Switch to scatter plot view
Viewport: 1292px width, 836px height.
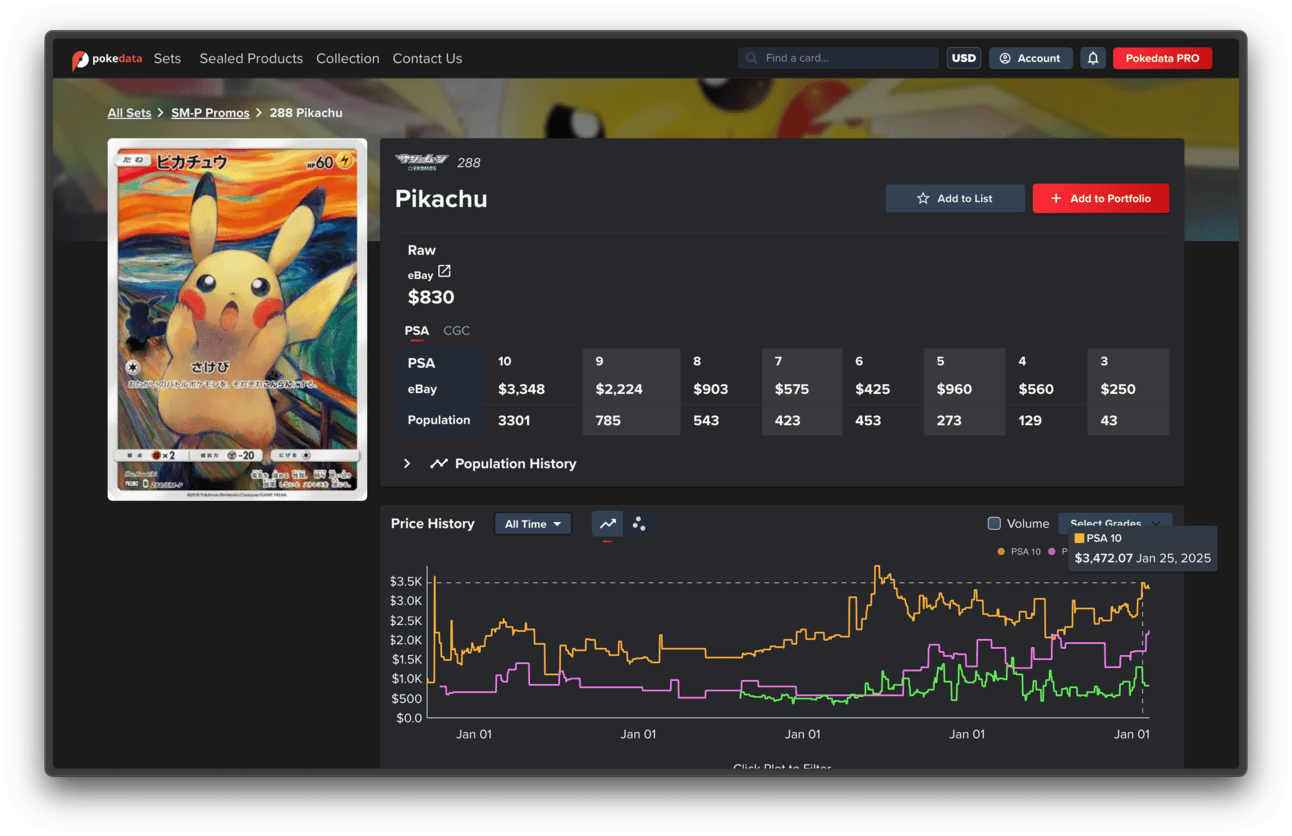click(x=639, y=524)
